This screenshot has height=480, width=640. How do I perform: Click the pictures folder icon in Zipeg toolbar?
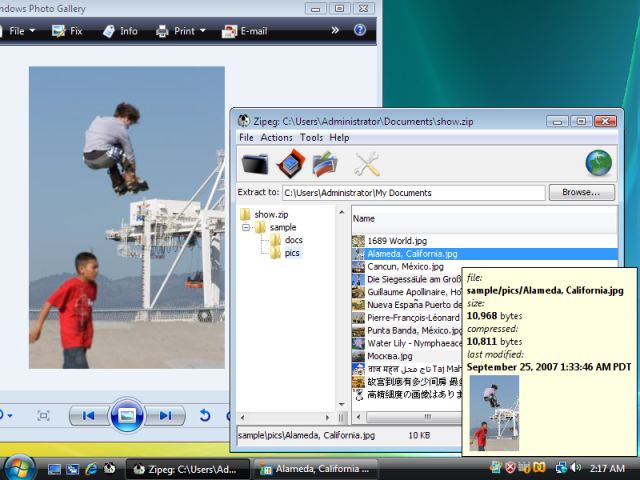click(x=325, y=164)
